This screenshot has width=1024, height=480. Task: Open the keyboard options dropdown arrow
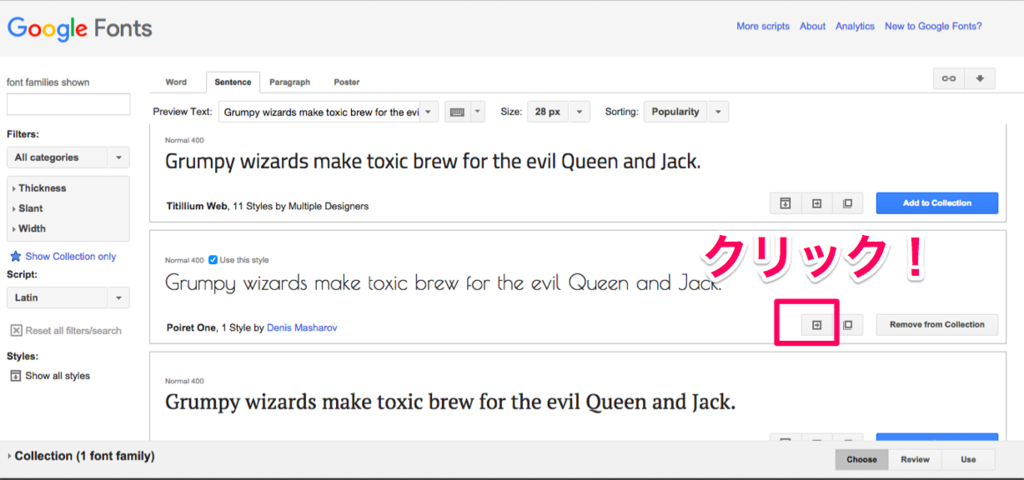pos(477,112)
